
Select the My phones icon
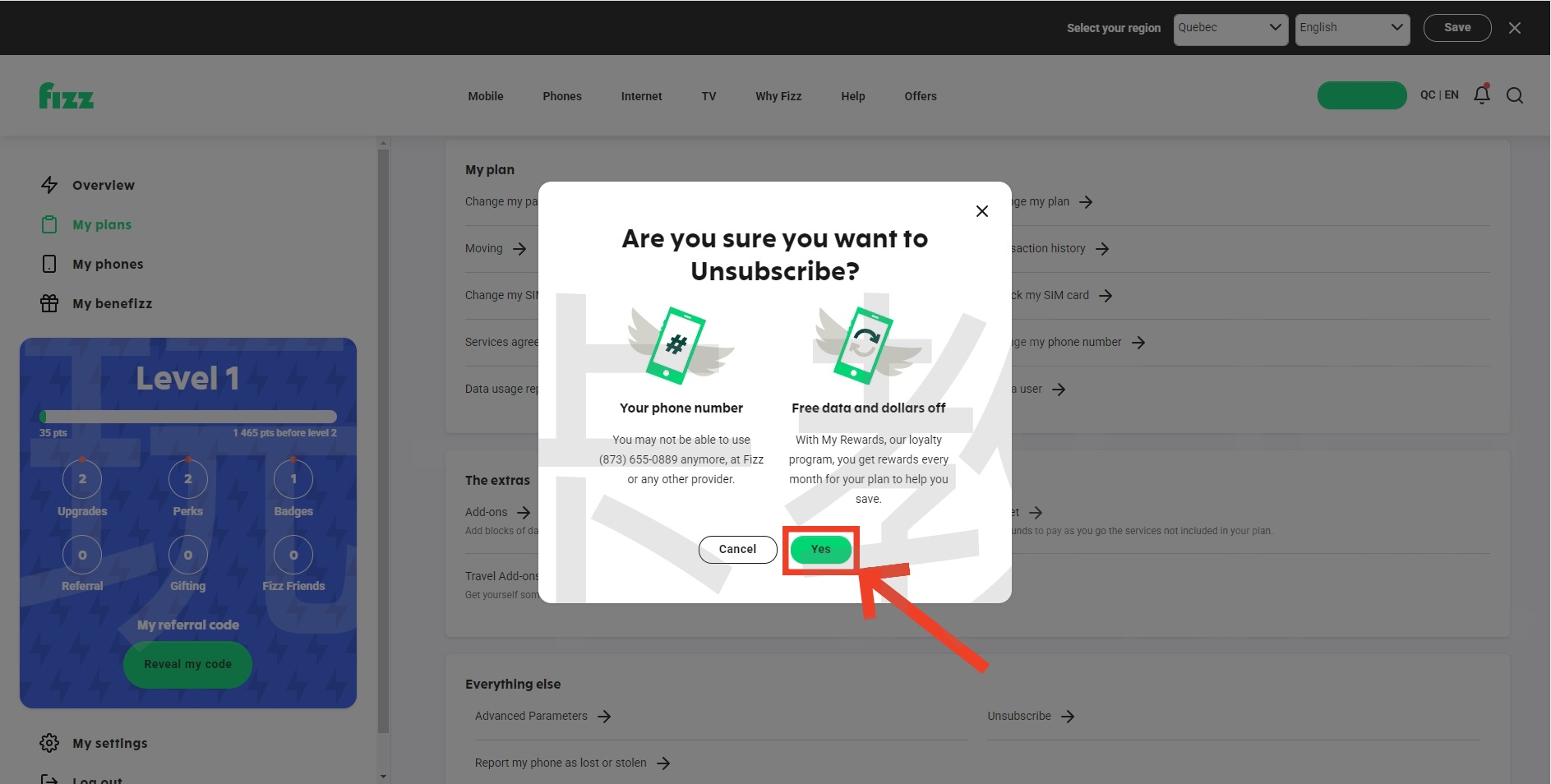[49, 264]
